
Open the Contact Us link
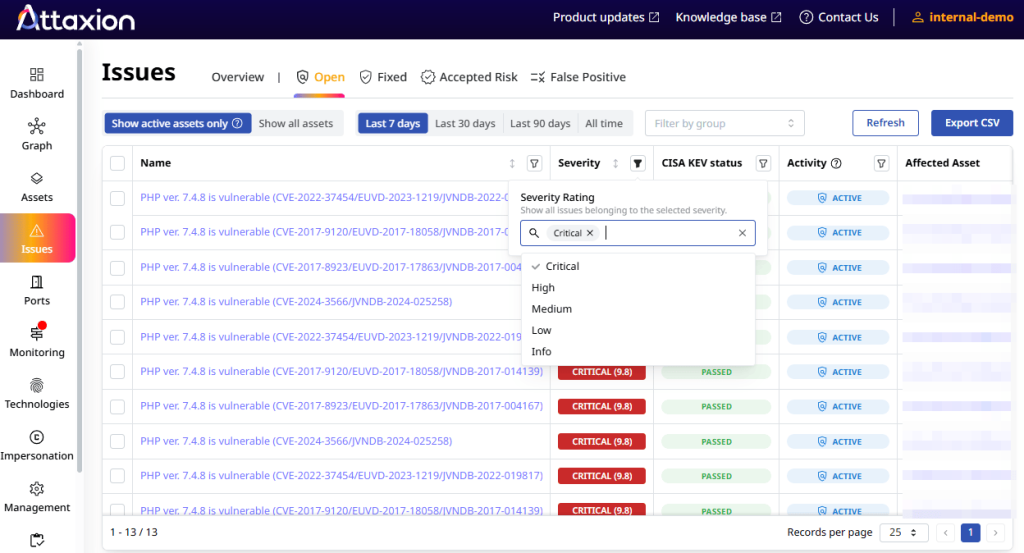click(x=839, y=18)
